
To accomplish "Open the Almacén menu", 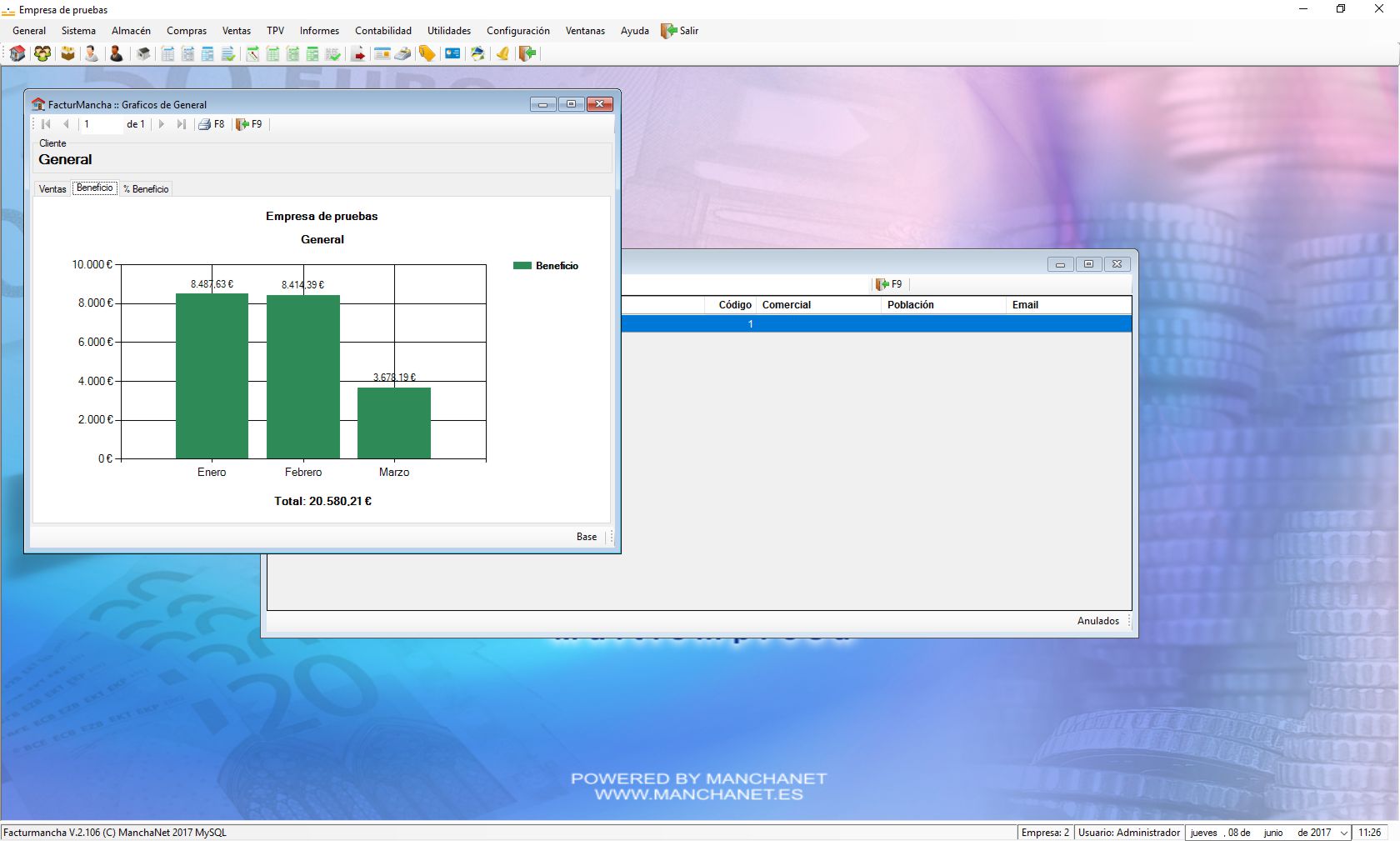I will [131, 31].
